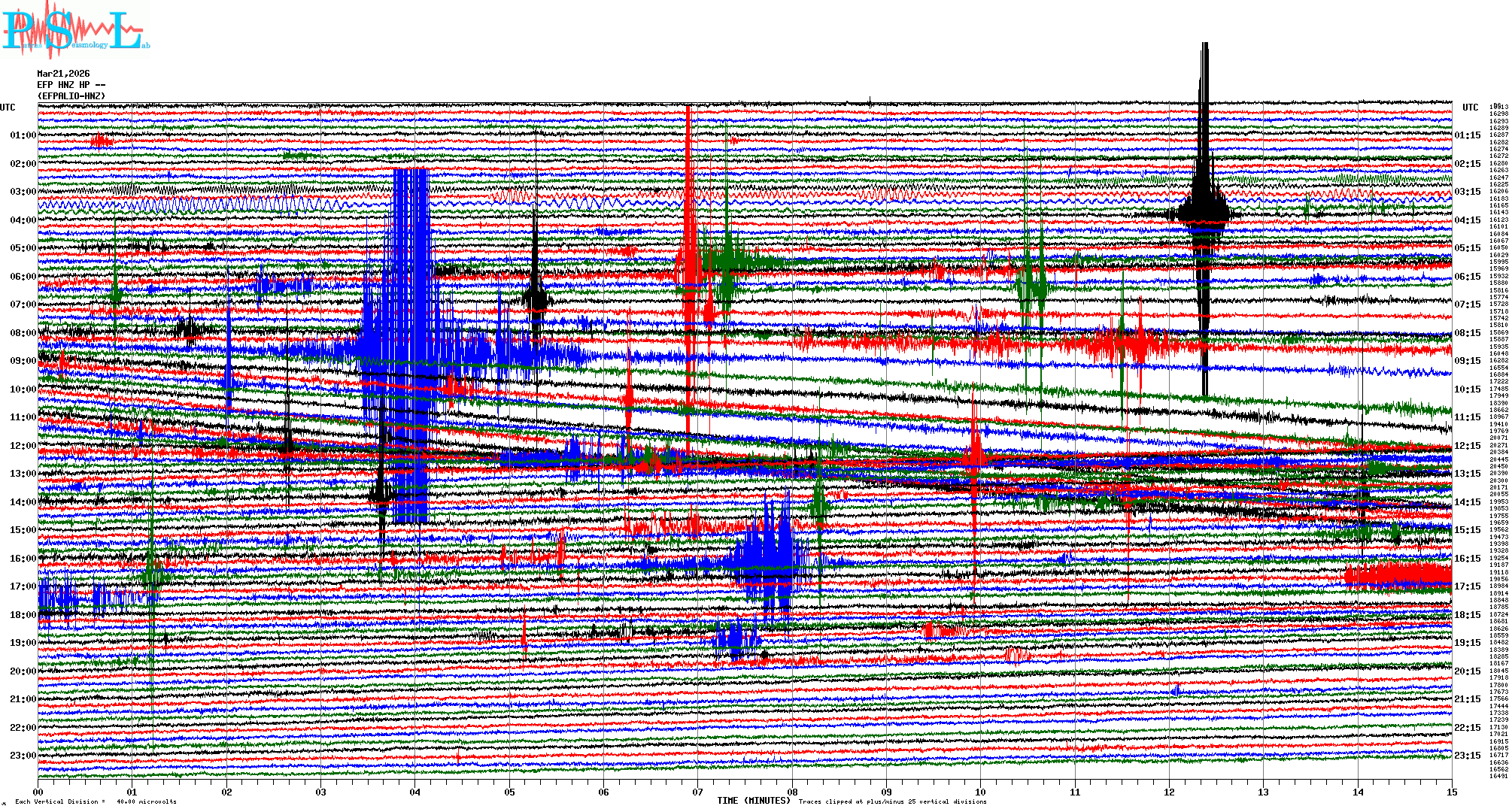Click the PSL Seismology Lab logo

(x=75, y=30)
